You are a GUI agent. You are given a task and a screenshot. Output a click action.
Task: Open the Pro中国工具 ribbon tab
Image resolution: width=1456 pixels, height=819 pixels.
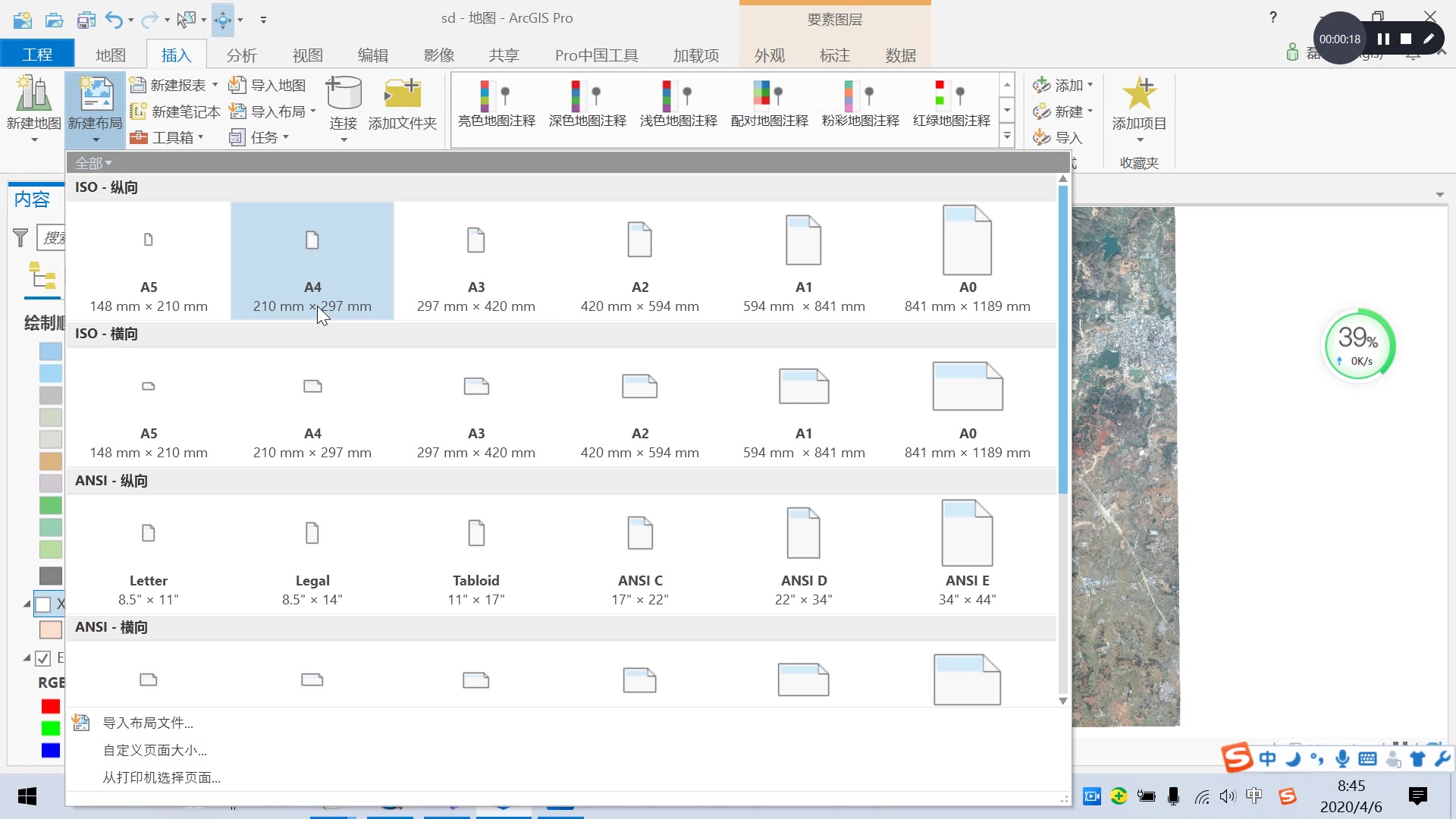coord(596,54)
